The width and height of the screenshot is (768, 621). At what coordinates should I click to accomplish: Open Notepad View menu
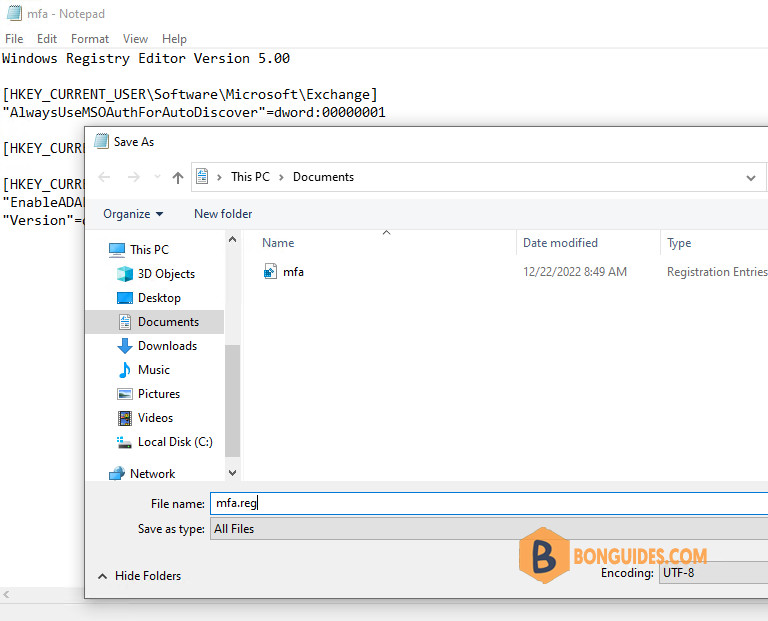click(x=135, y=39)
